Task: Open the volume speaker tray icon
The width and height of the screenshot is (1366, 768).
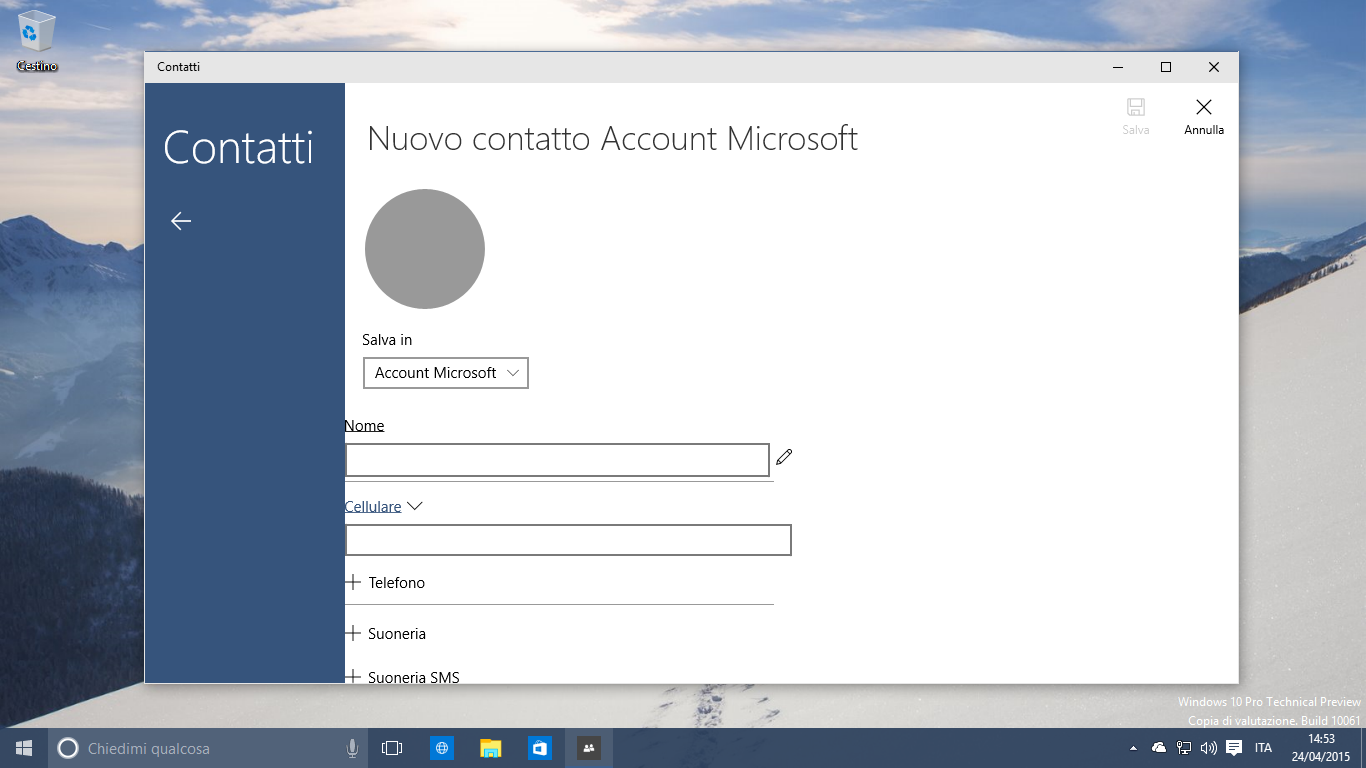Action: 1208,748
